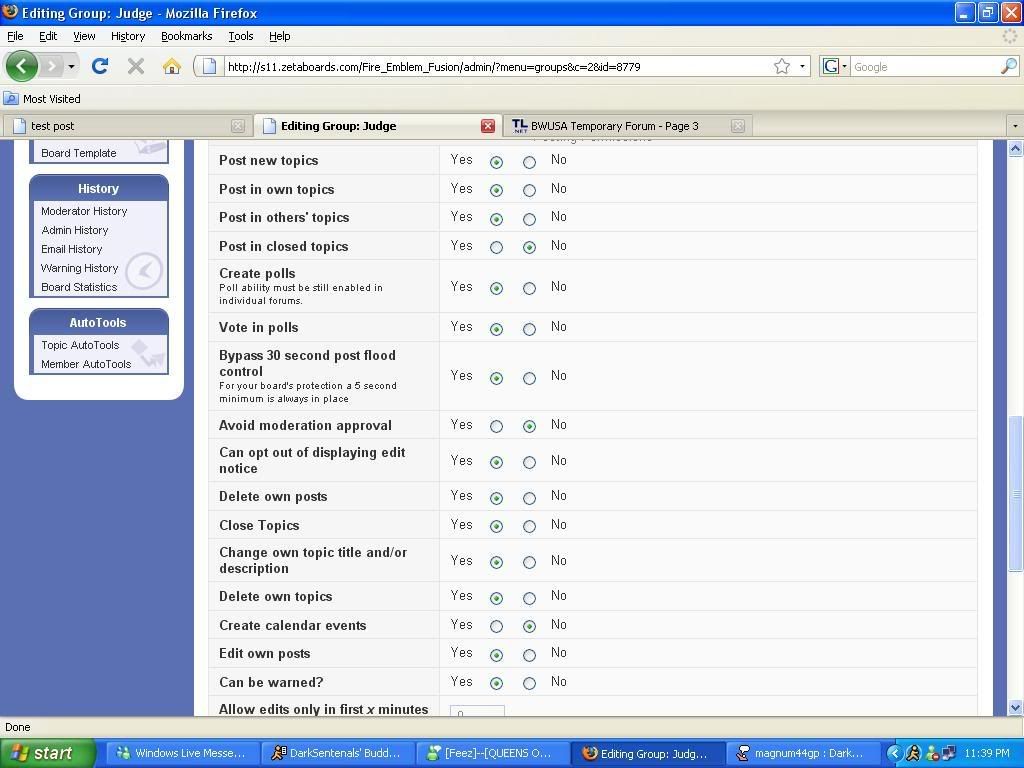Click the Most Visited bookmarks icon
Viewport: 1024px width, 768px height.
tap(11, 99)
